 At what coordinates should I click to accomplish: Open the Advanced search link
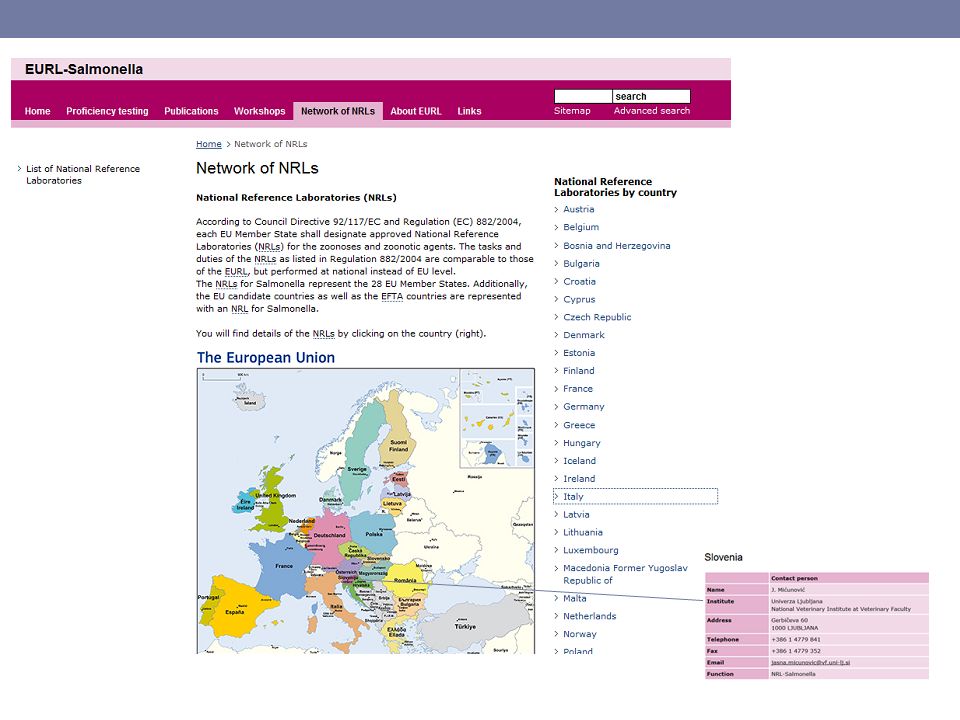[x=651, y=111]
